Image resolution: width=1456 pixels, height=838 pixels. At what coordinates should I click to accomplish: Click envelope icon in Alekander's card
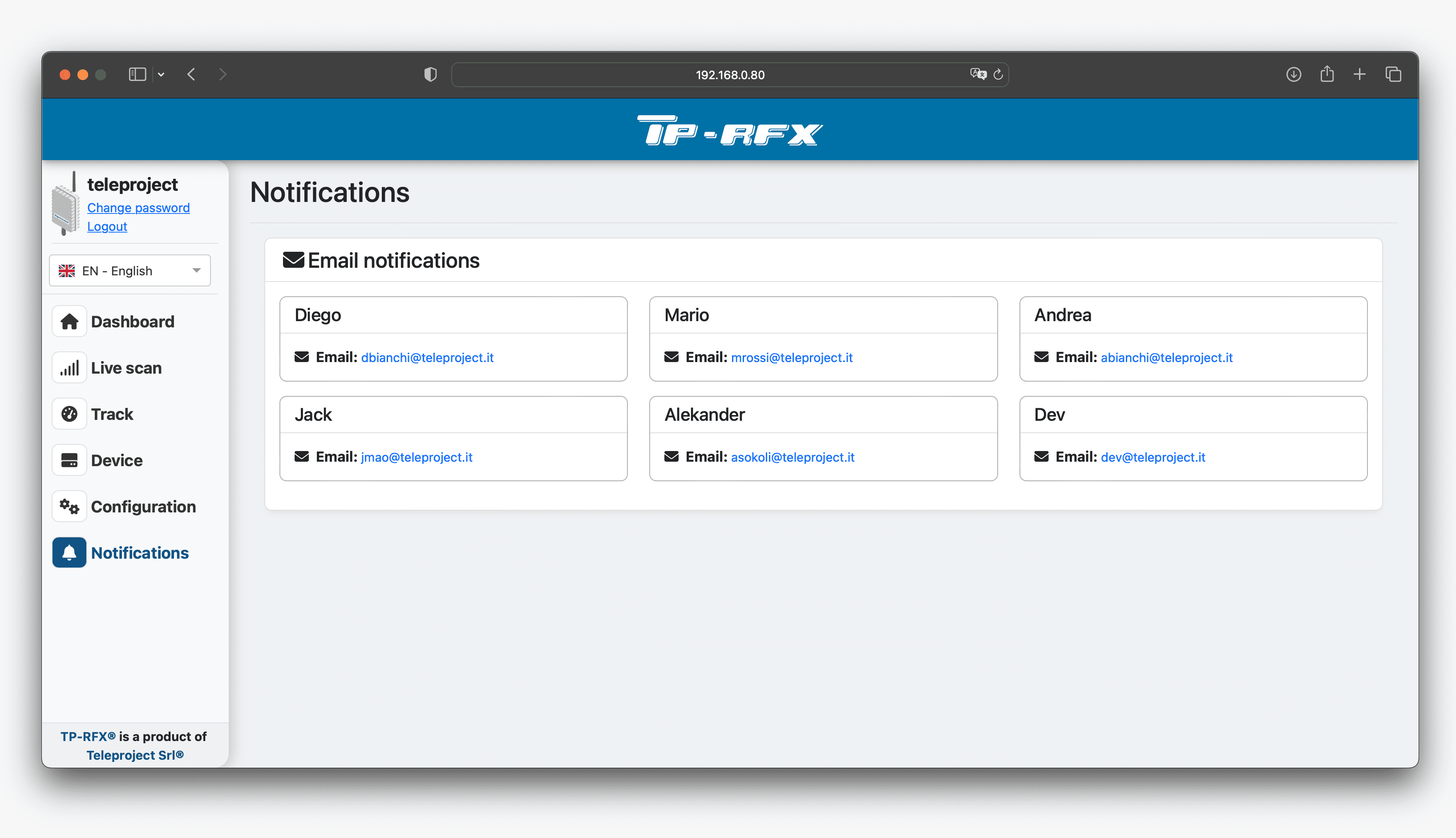[x=671, y=456]
